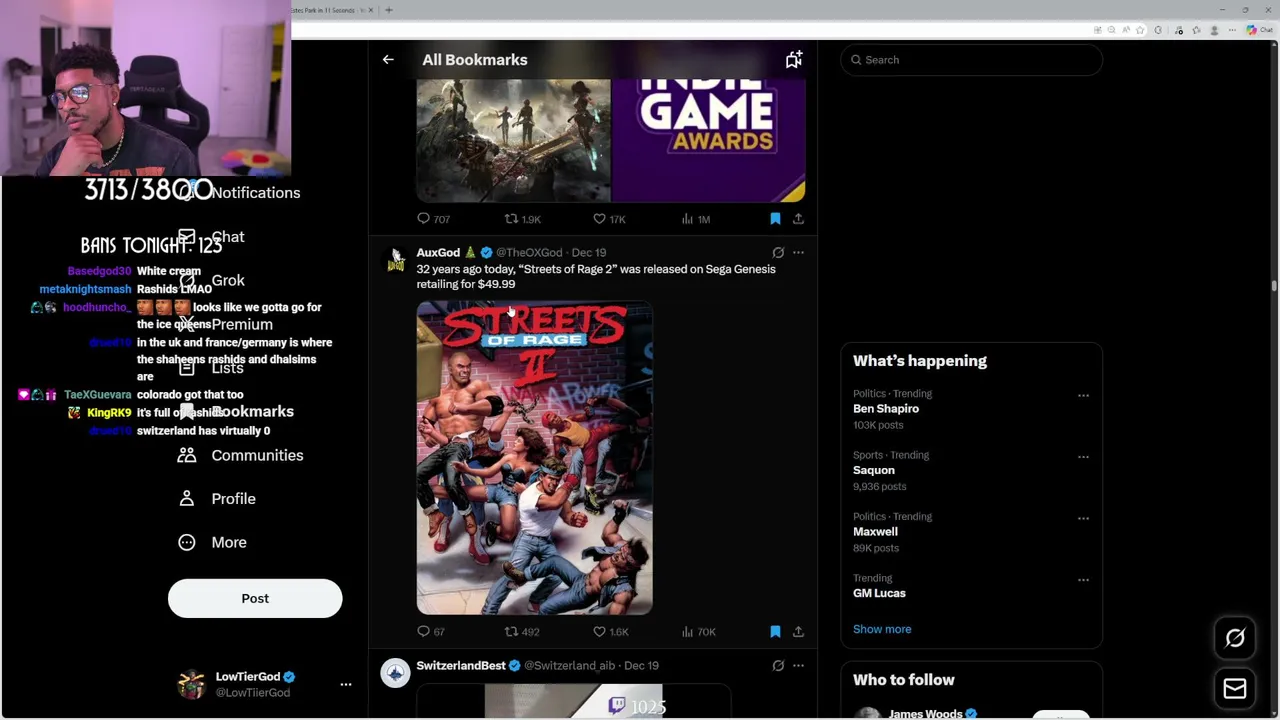Viewport: 1280px width, 720px height.
Task: Open More menu in sidebar
Action: click(212, 542)
